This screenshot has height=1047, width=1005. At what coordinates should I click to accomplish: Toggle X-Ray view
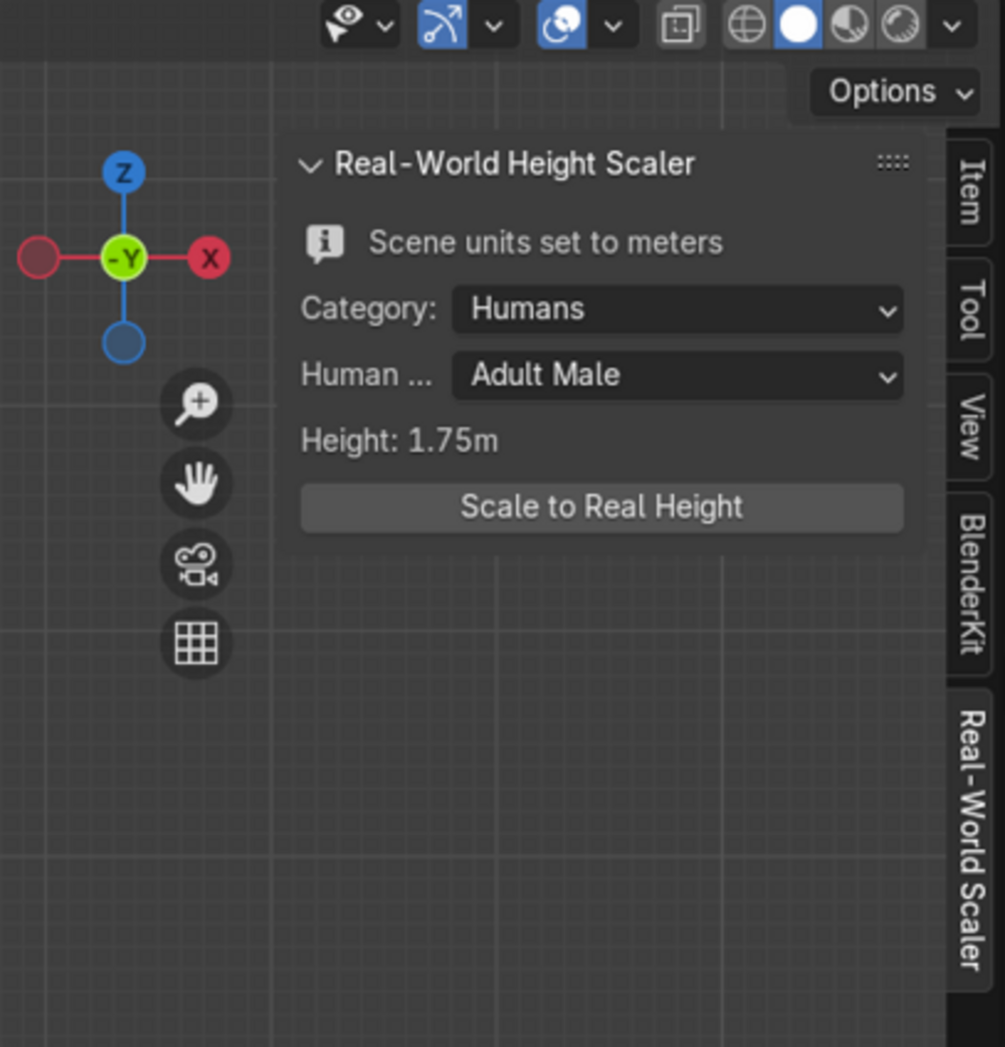tap(680, 24)
